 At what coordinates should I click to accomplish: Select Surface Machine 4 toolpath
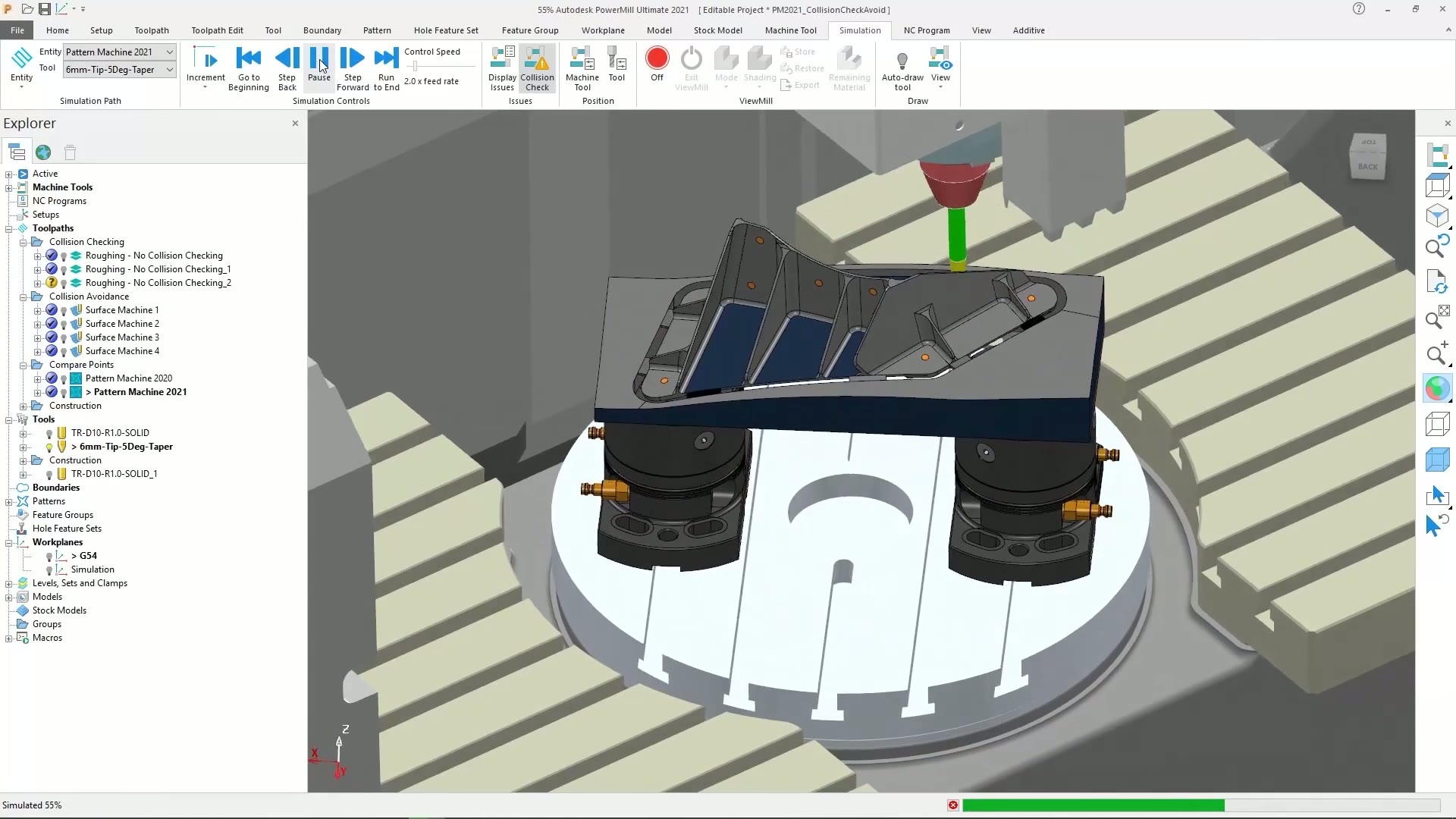coord(122,351)
